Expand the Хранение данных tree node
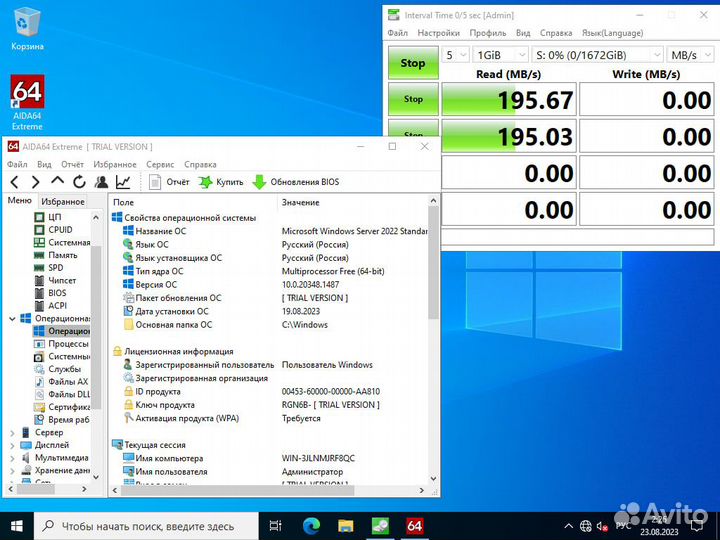Viewport: 720px width, 540px height. 12,470
